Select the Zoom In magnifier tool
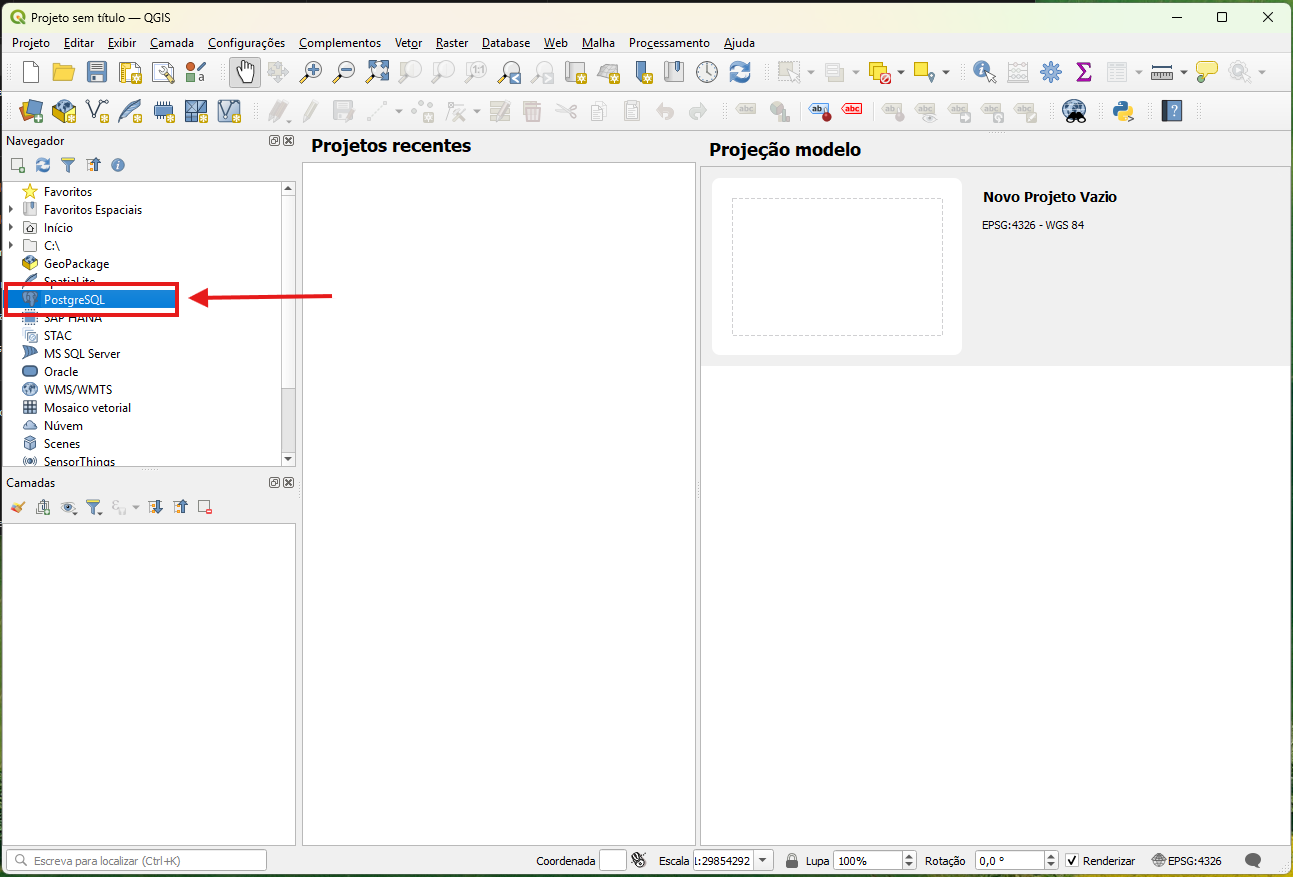 (x=311, y=72)
